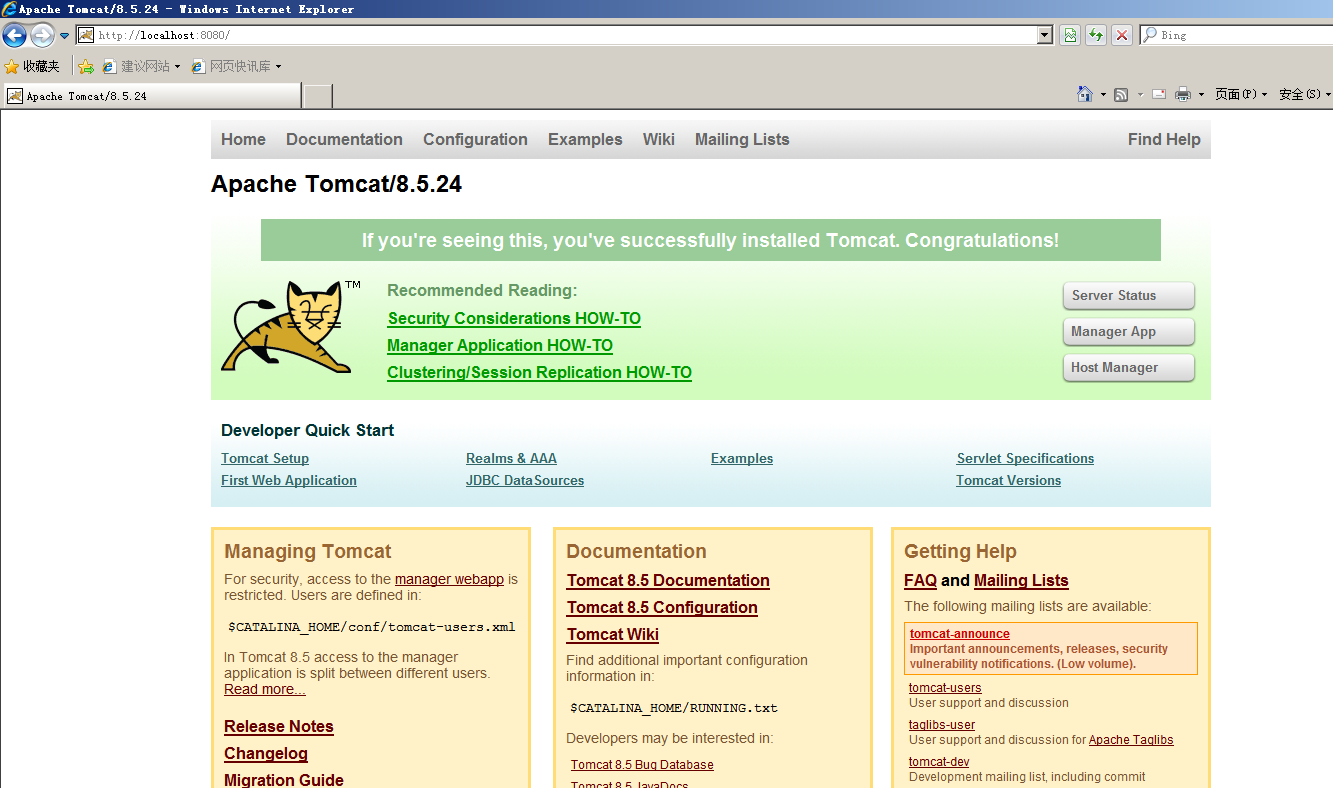Click the Server Status button
1333x788 pixels.
[1128, 295]
